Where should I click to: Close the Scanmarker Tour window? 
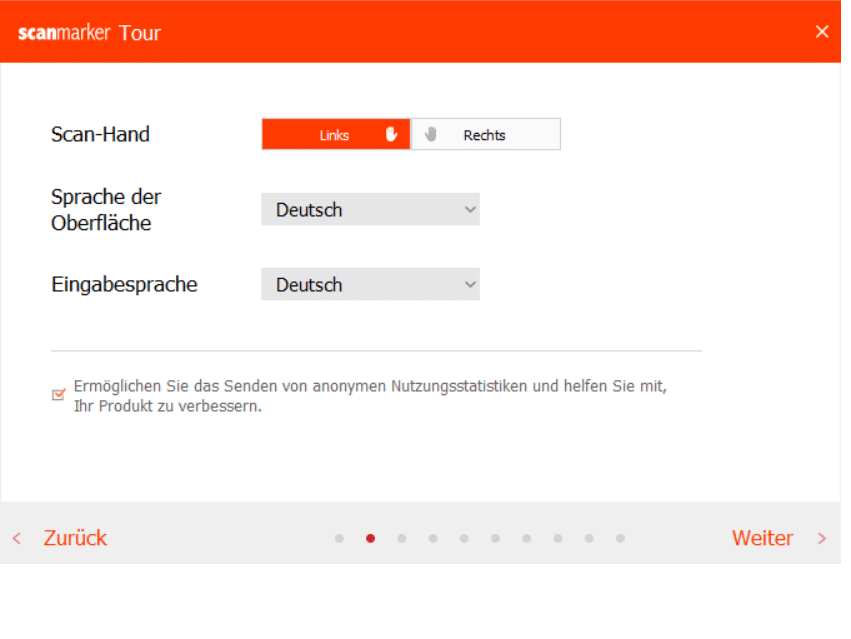(822, 31)
